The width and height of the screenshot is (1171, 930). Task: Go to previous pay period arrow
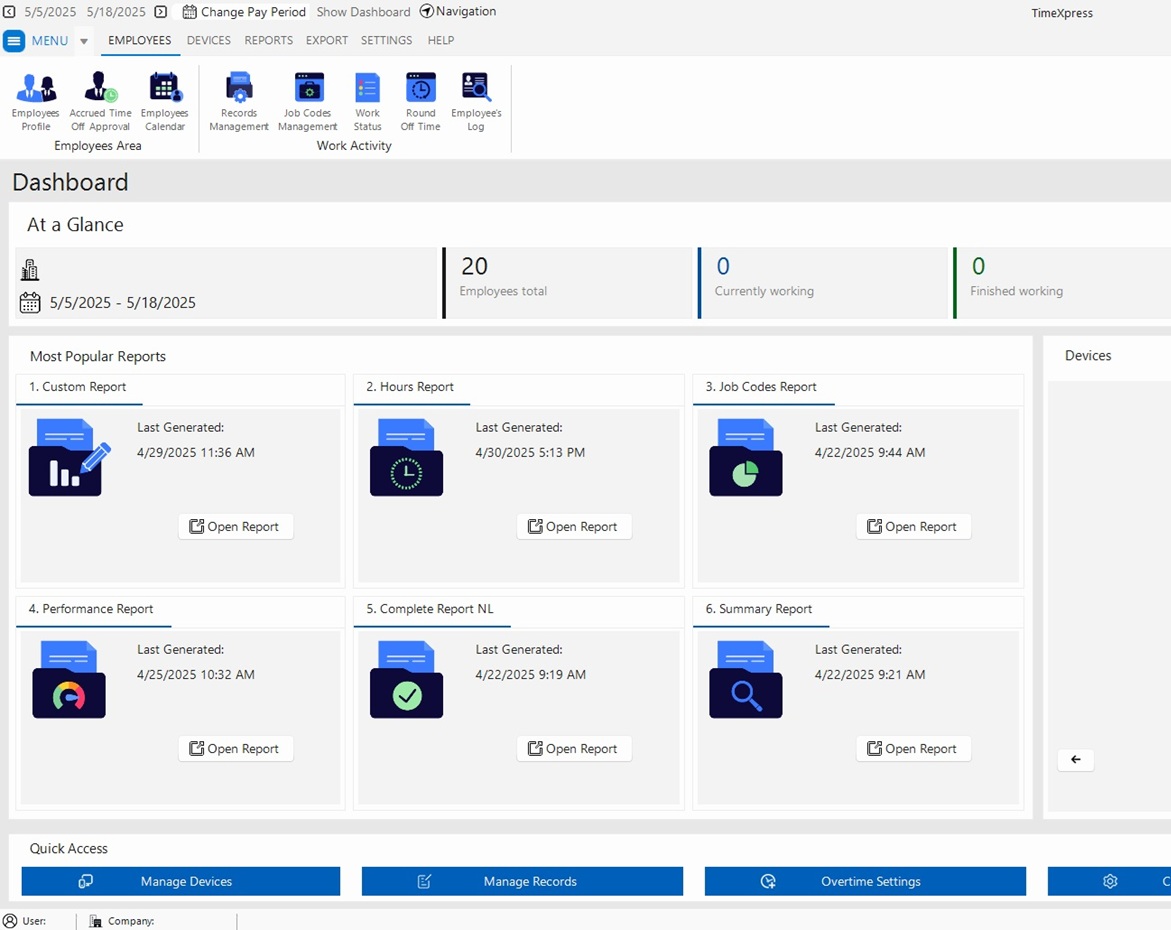[9, 12]
